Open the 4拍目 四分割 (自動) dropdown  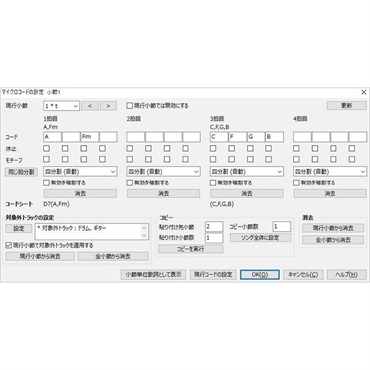tap(330, 172)
